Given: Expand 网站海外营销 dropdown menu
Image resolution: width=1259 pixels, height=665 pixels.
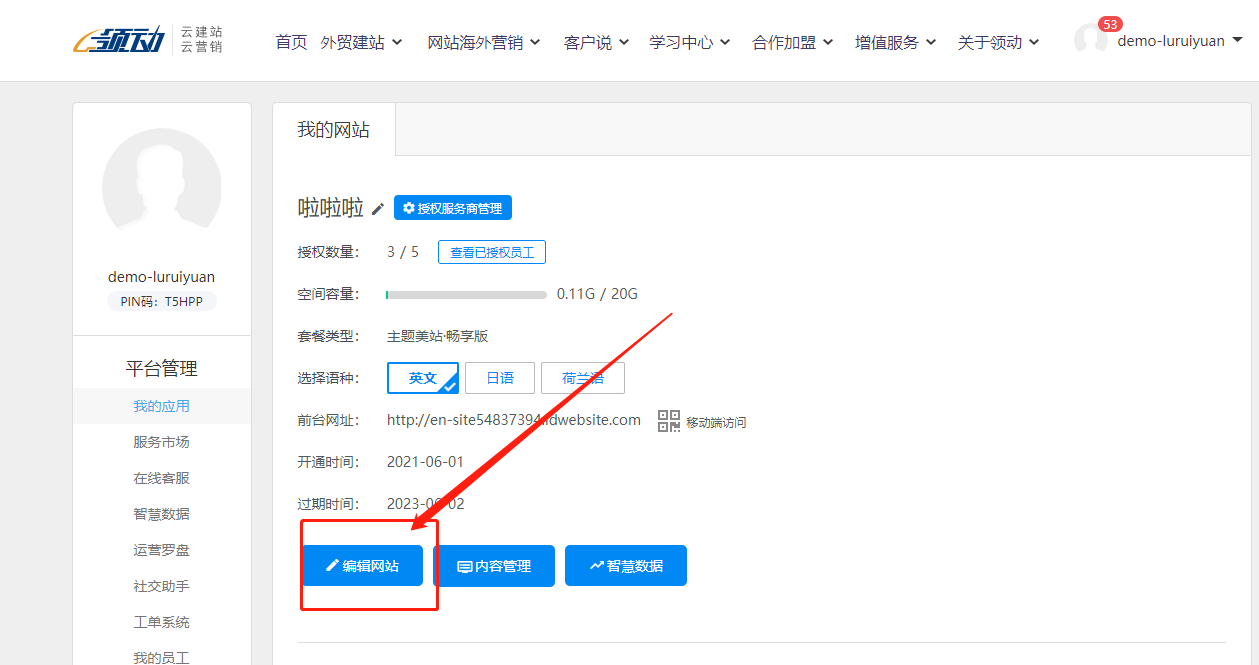Looking at the screenshot, I should click(483, 42).
